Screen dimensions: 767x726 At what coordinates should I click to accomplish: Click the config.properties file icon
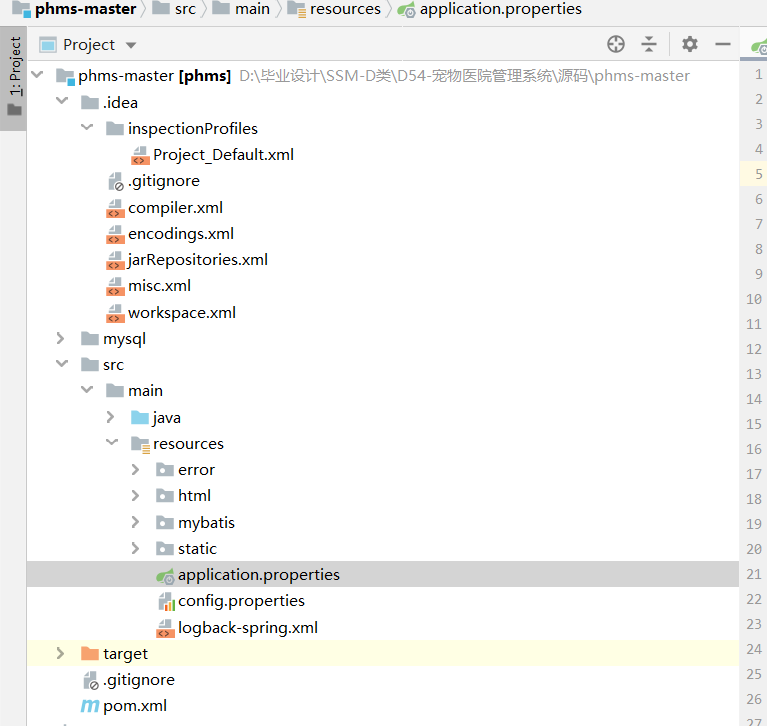tap(166, 602)
